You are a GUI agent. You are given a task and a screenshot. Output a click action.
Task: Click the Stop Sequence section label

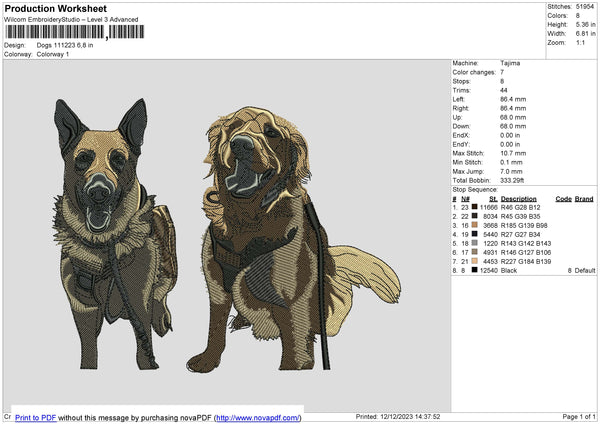coord(473,189)
